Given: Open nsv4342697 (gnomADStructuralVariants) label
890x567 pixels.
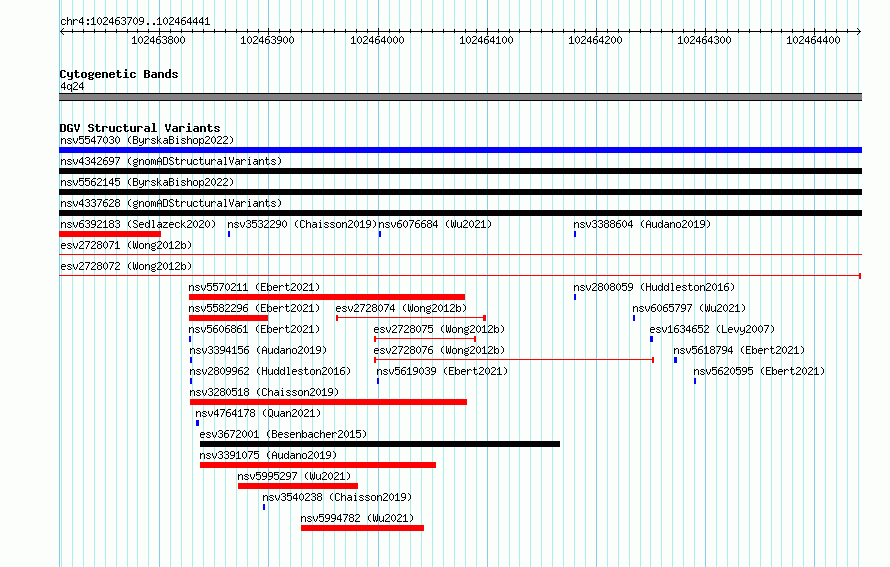Looking at the screenshot, I should point(171,161).
